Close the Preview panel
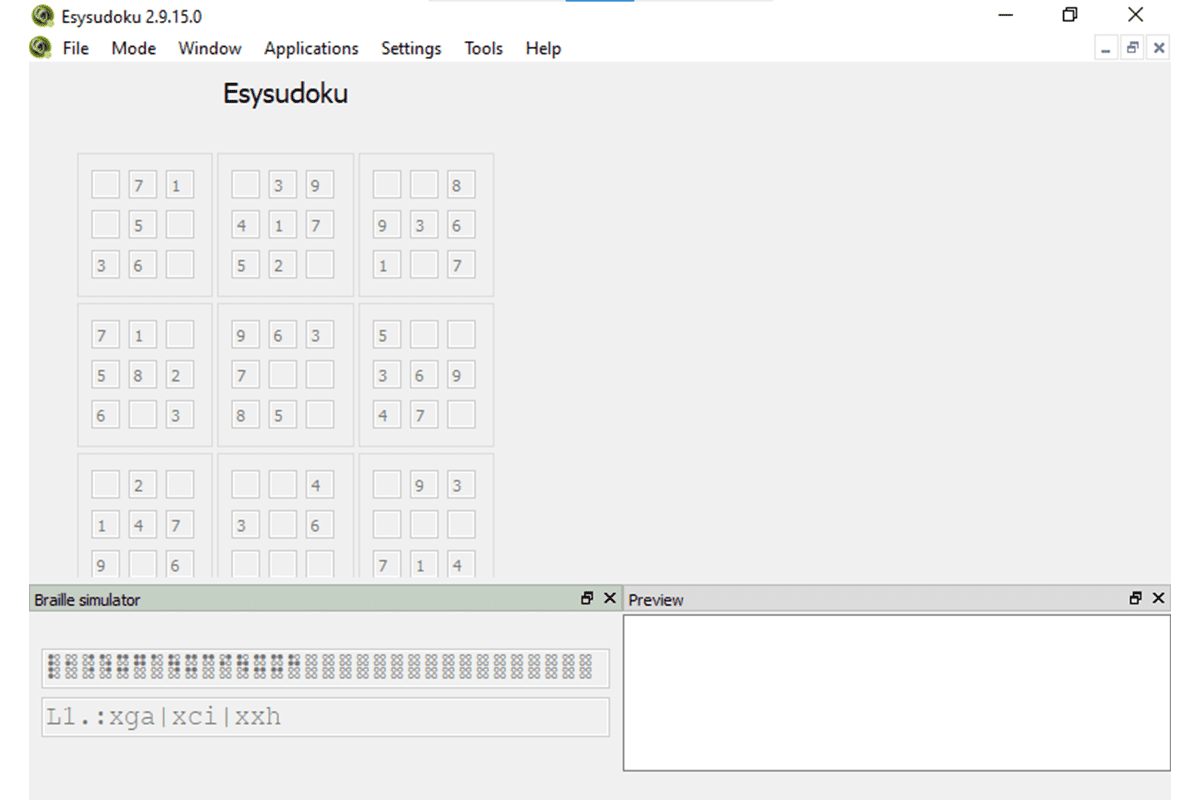 click(x=1158, y=598)
